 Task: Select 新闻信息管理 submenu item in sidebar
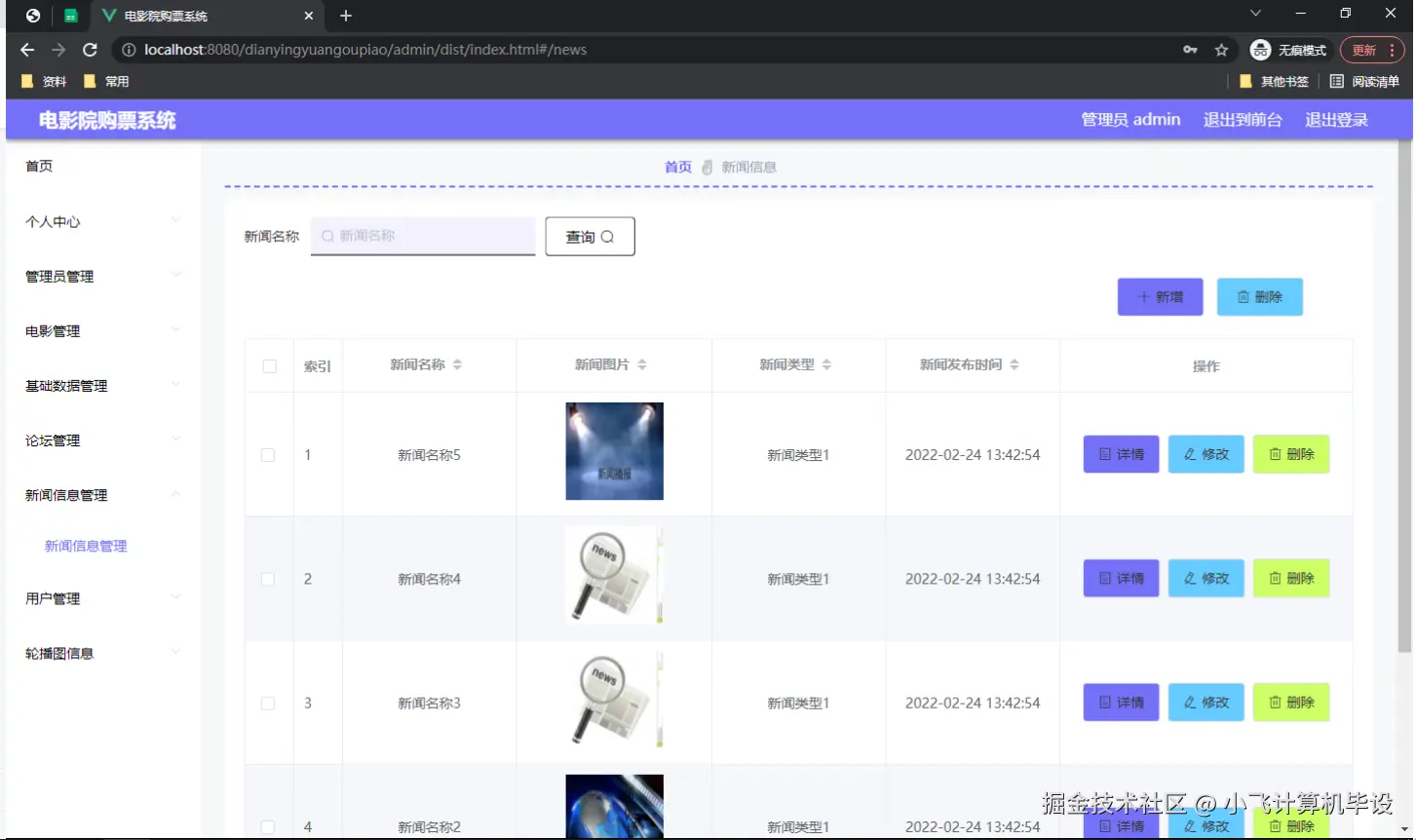[85, 546]
